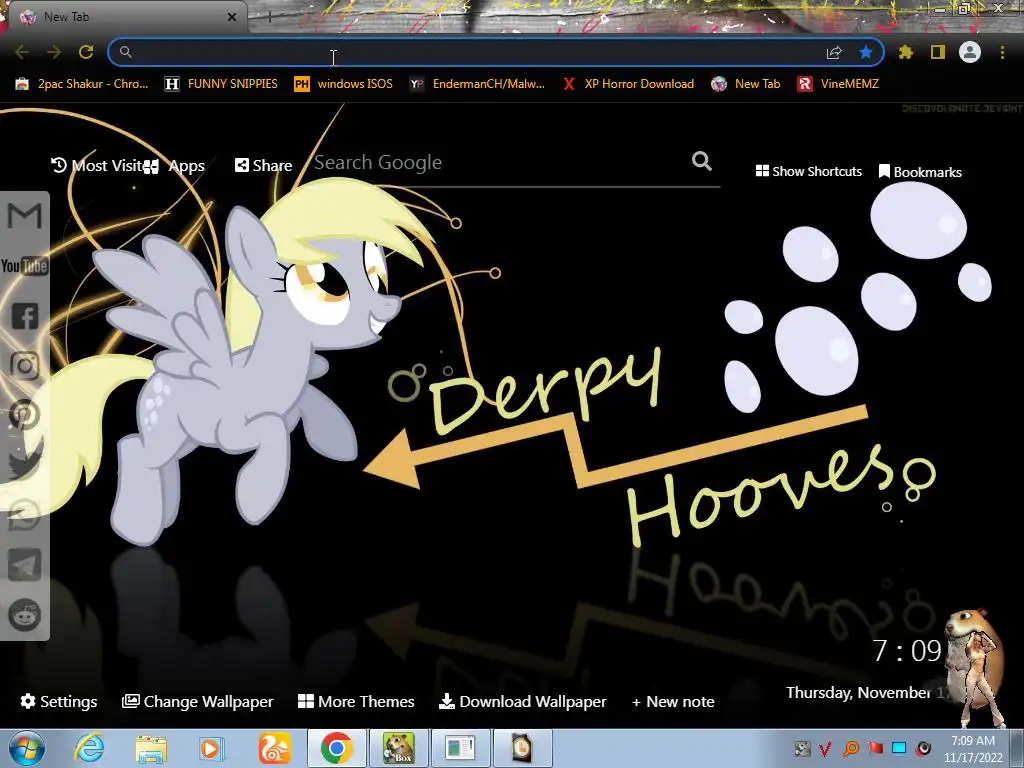Open FUNNY SNIPPIES bookmark

[x=221, y=84]
